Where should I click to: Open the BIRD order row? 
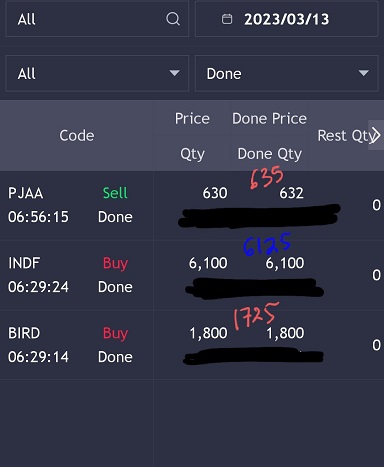tap(192, 345)
